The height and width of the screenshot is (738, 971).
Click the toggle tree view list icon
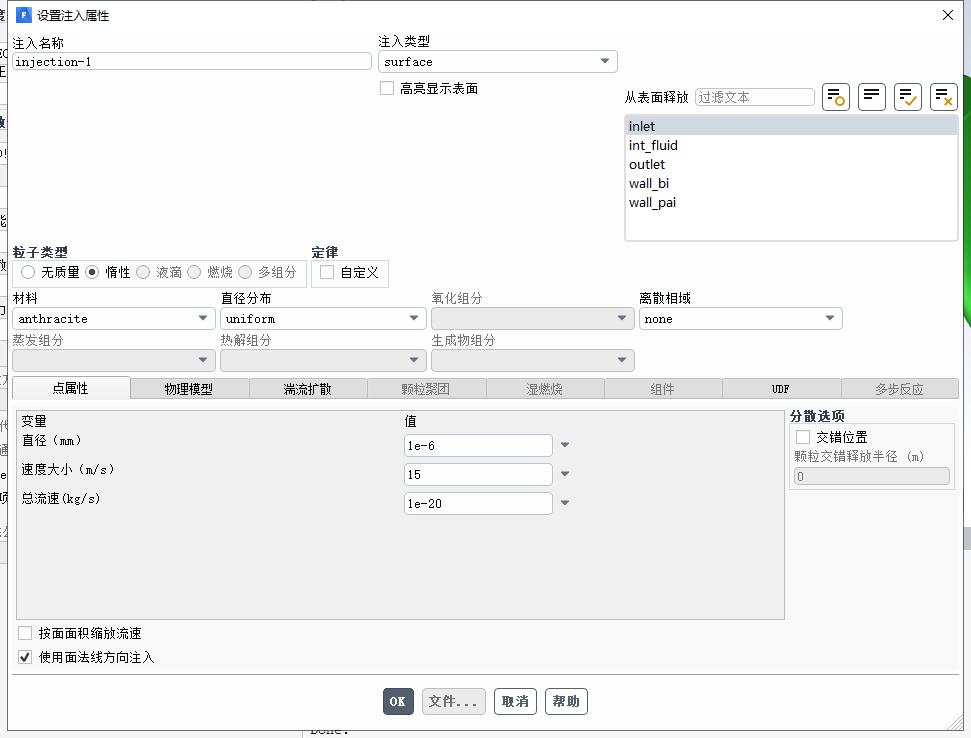[x=835, y=97]
